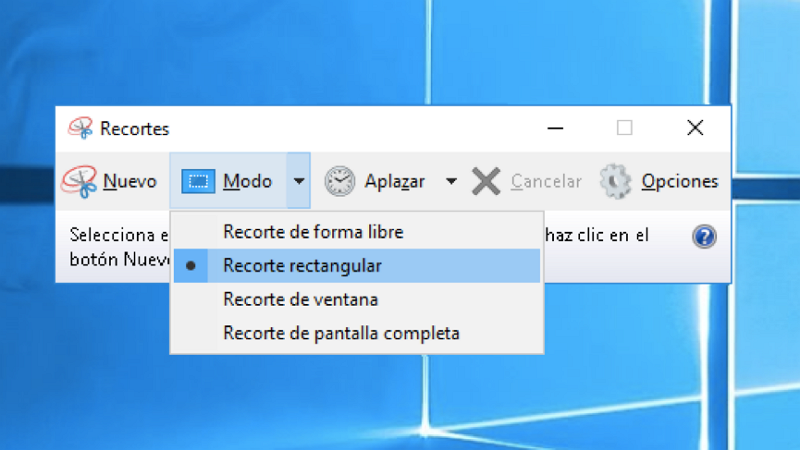Open help with the blue question mark

click(704, 237)
